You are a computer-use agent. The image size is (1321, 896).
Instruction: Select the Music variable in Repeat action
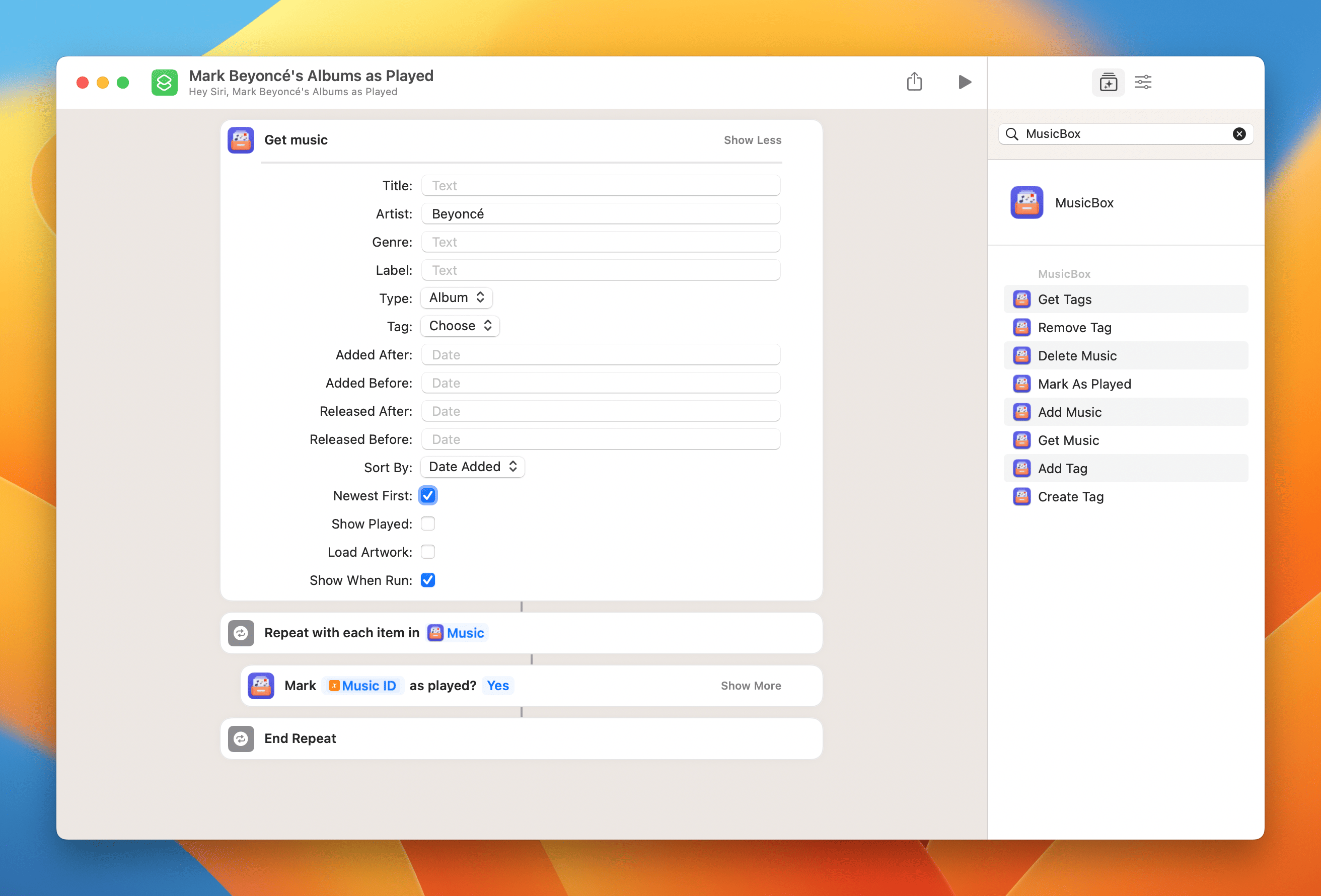pyautogui.click(x=457, y=633)
